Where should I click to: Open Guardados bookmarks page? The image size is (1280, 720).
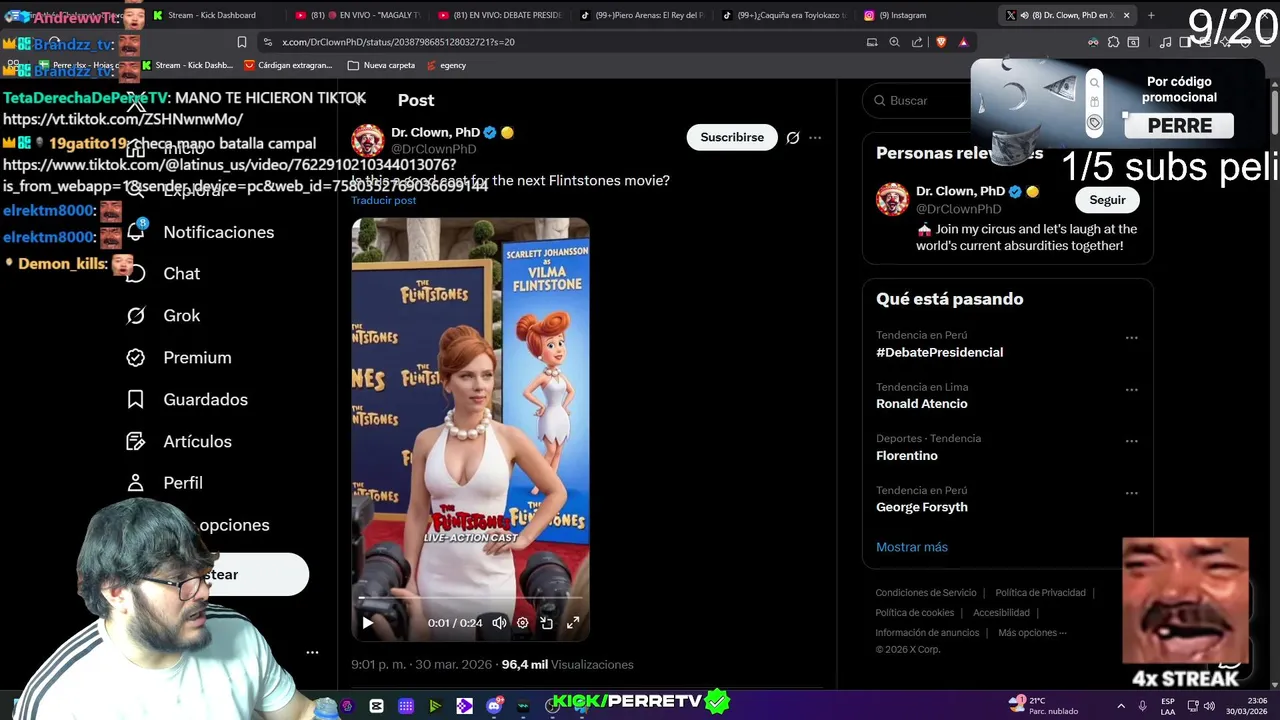point(205,399)
